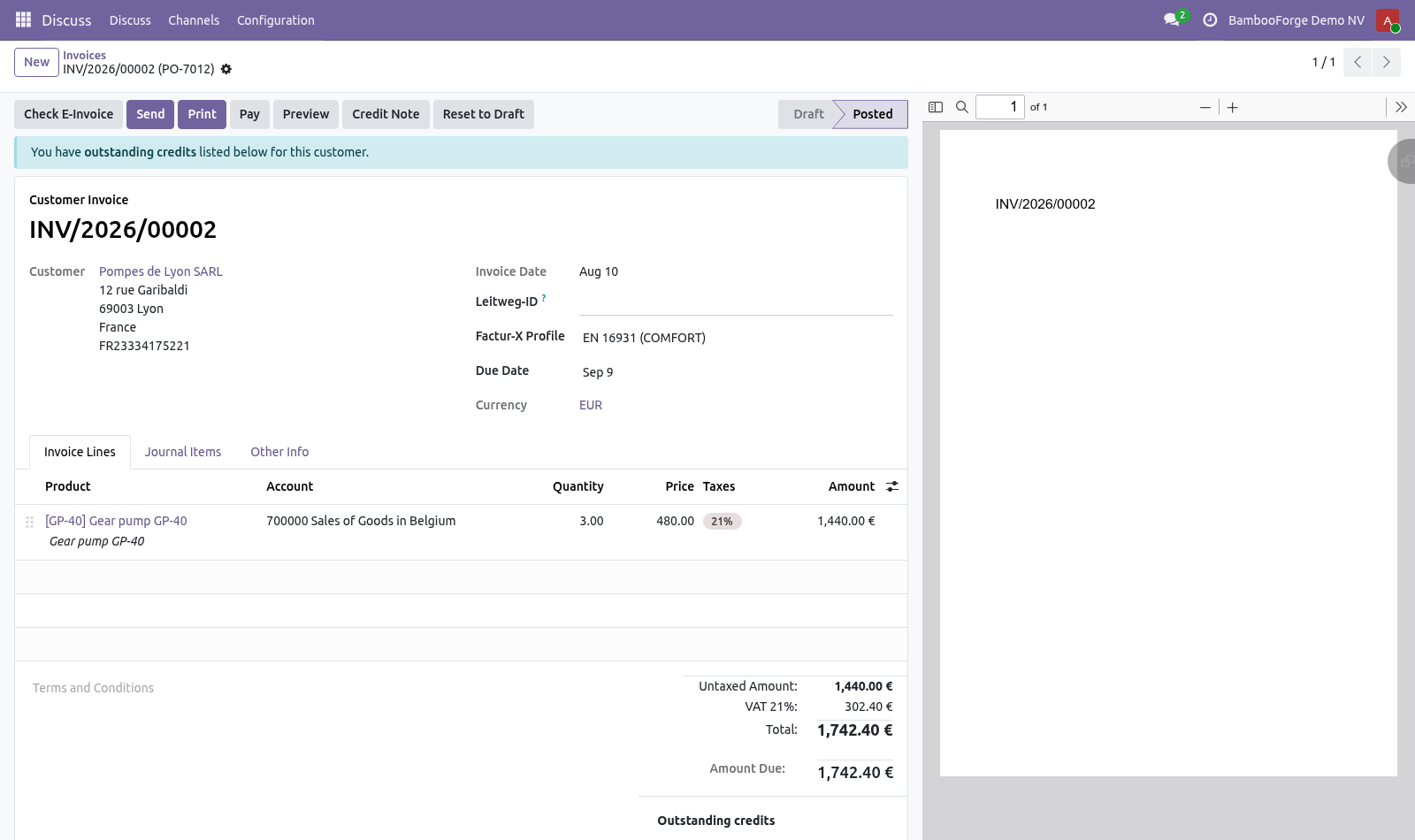The width and height of the screenshot is (1415, 840).
Task: Click the PDF page number field
Action: 1000,107
